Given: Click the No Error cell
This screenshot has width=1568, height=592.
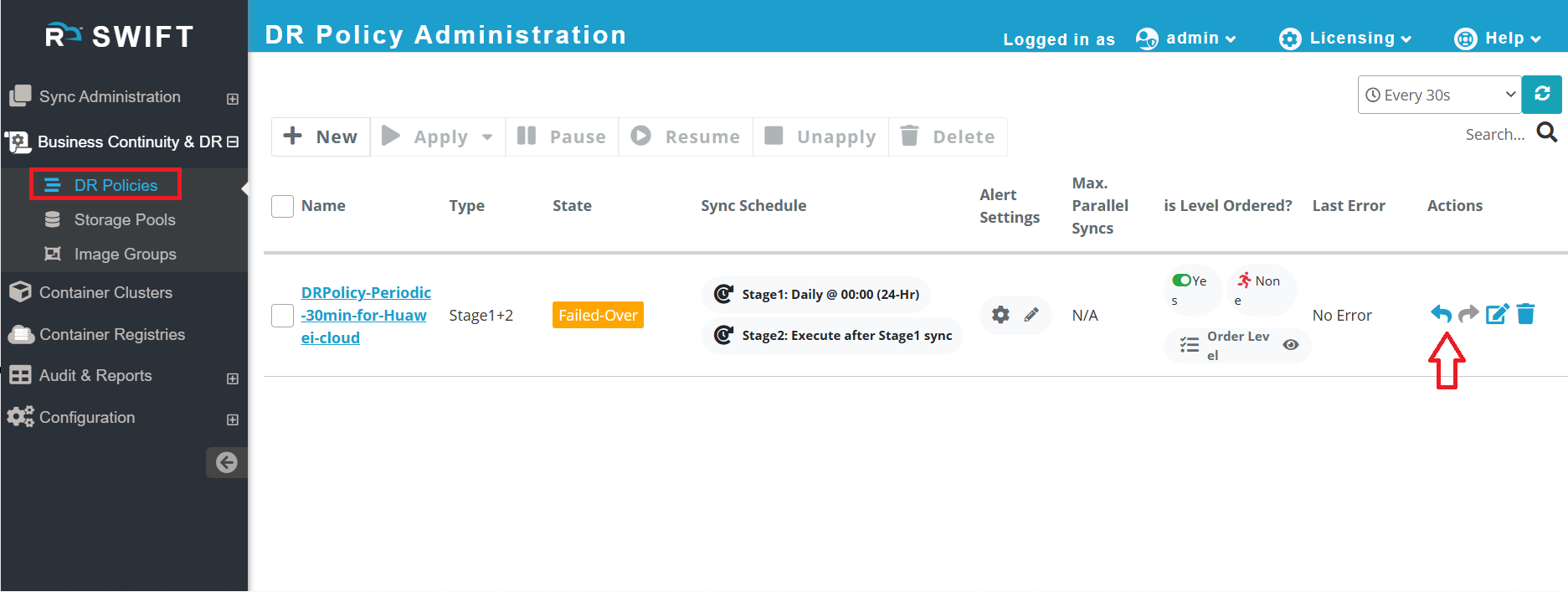Looking at the screenshot, I should (x=1342, y=315).
